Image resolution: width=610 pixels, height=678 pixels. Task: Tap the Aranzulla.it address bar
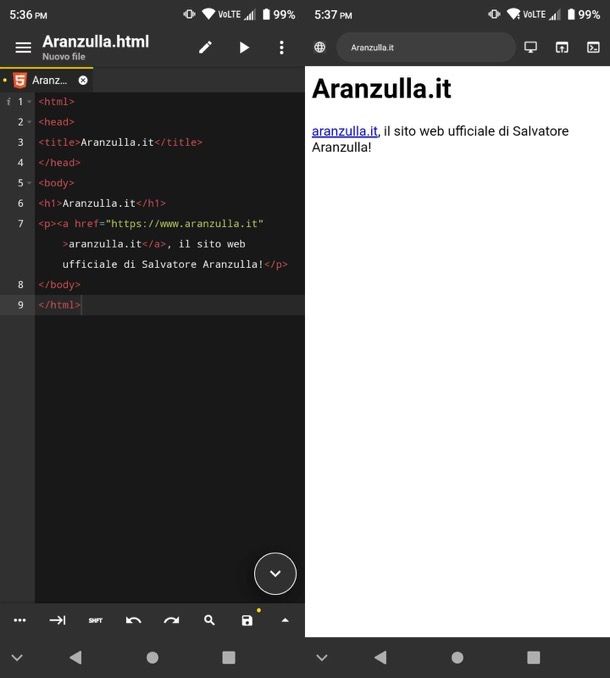tap(426, 47)
